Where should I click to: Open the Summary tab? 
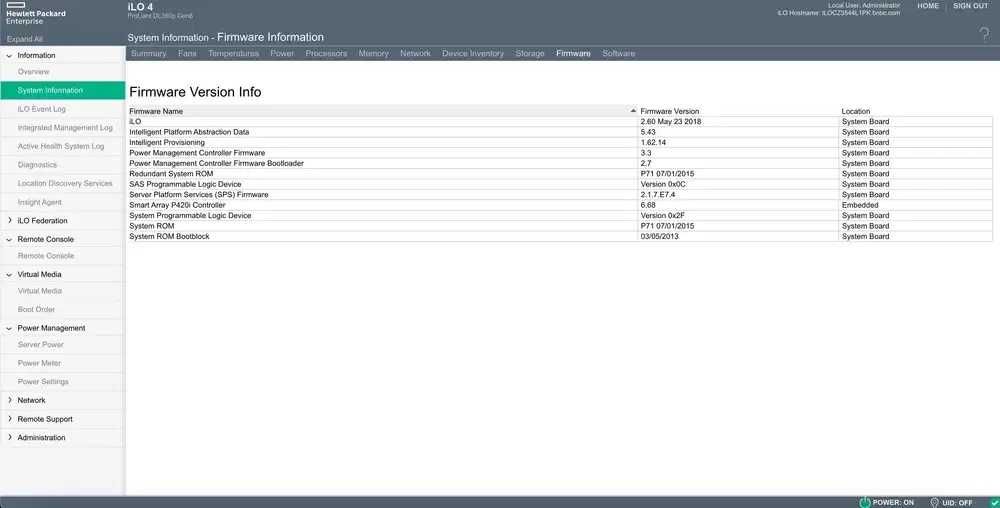tap(149, 54)
